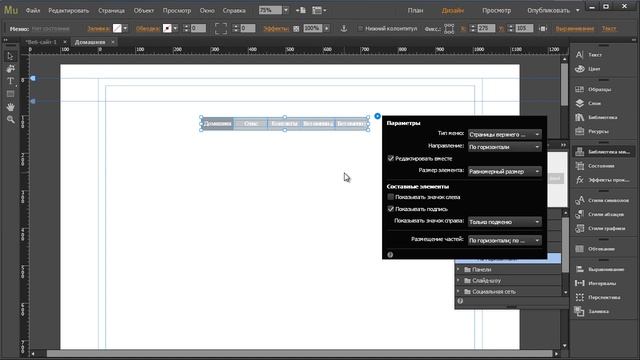Expand the Социальная сеть folder
Viewport: 640px width, 360px height.
(458, 291)
